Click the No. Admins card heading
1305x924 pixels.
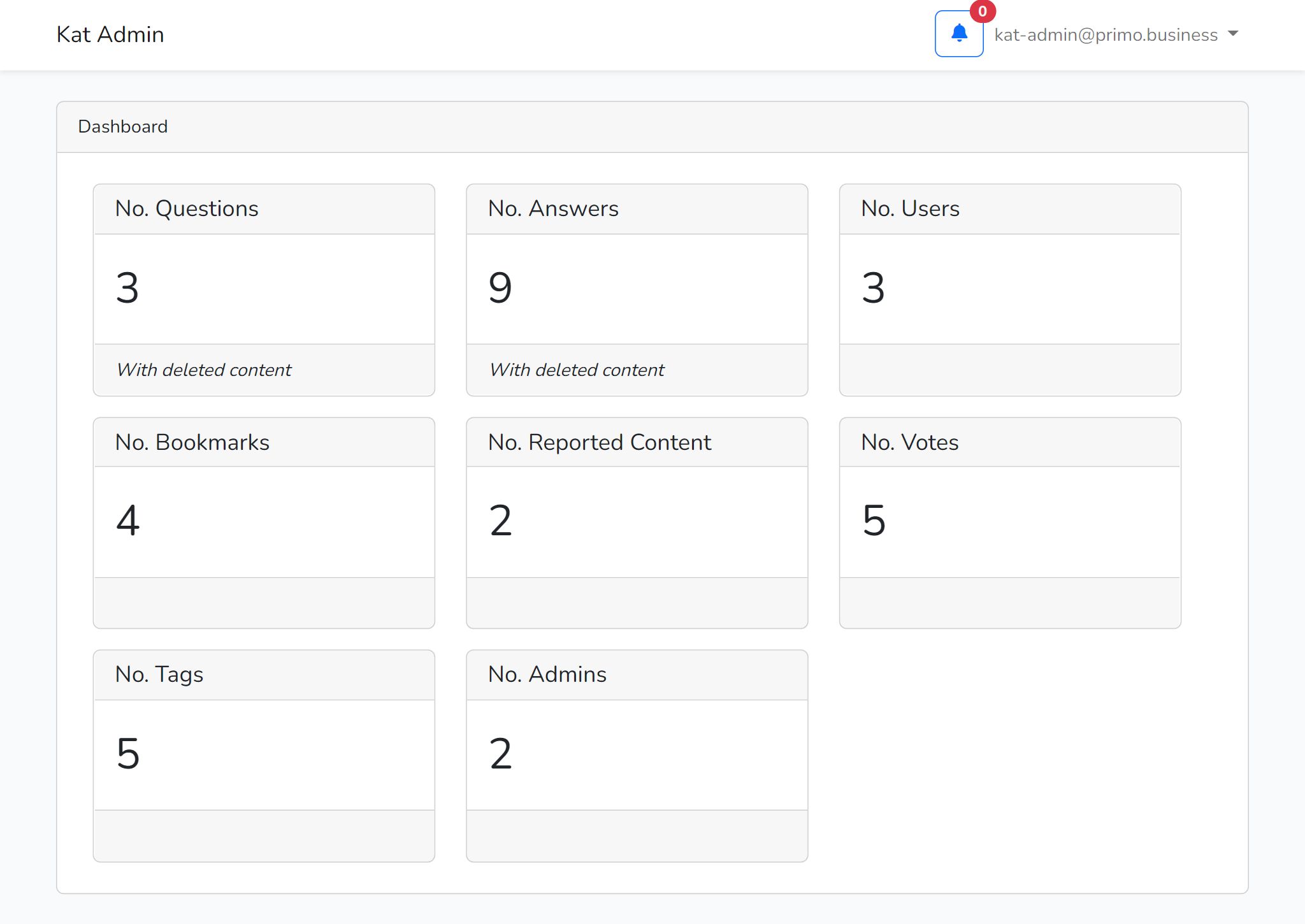point(547,675)
